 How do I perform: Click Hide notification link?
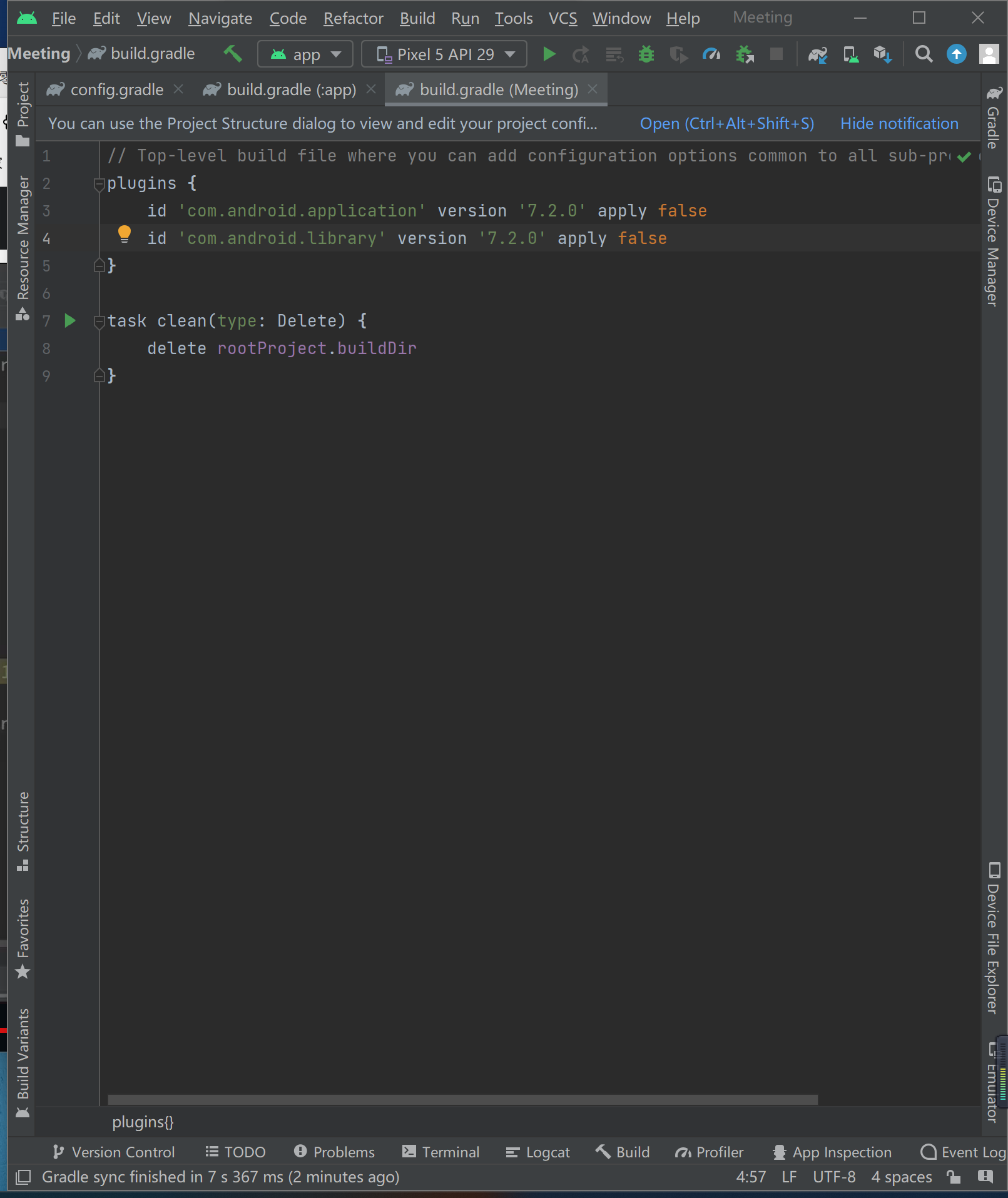point(899,123)
